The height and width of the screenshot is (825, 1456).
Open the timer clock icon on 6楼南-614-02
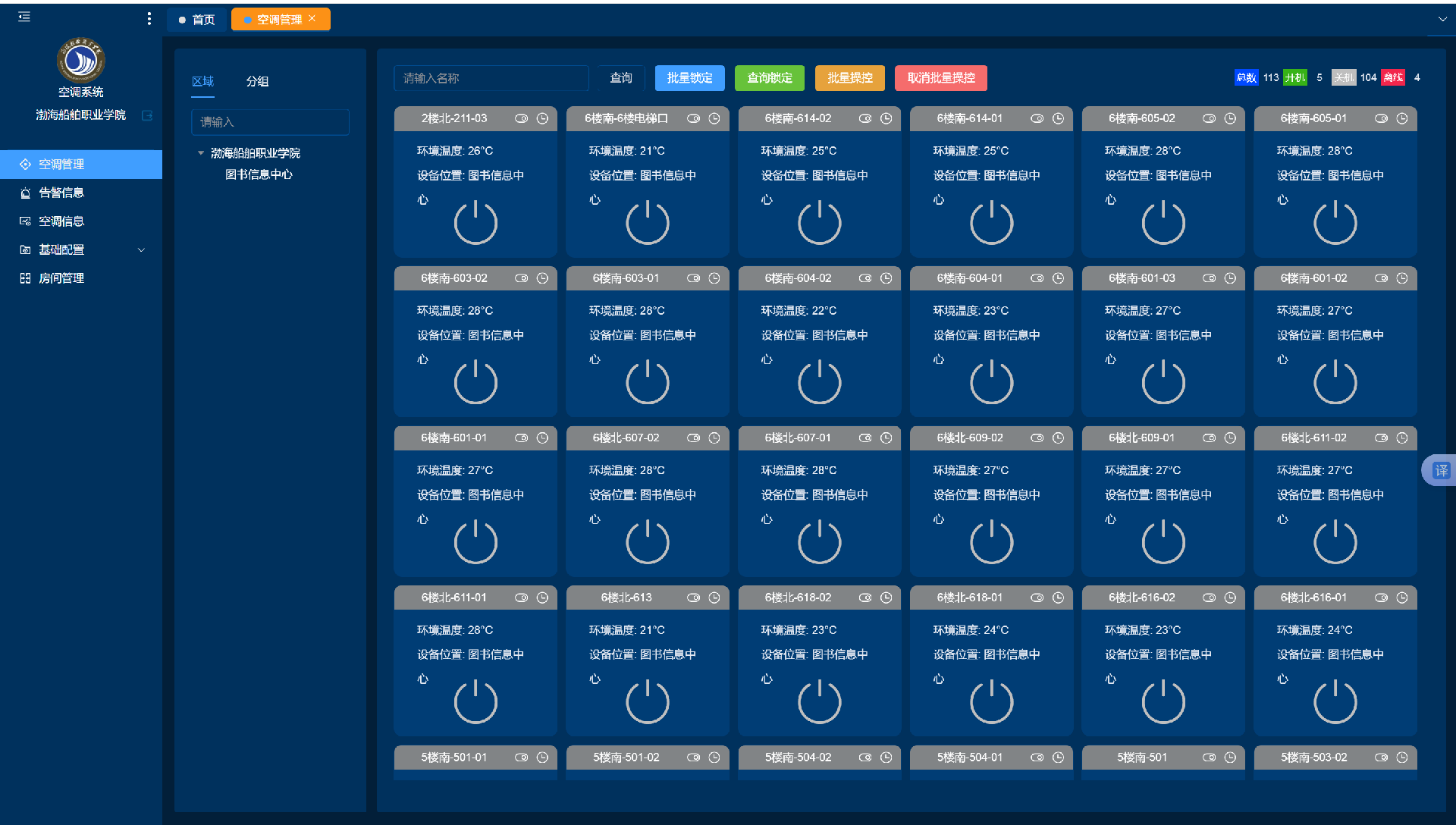click(886, 118)
